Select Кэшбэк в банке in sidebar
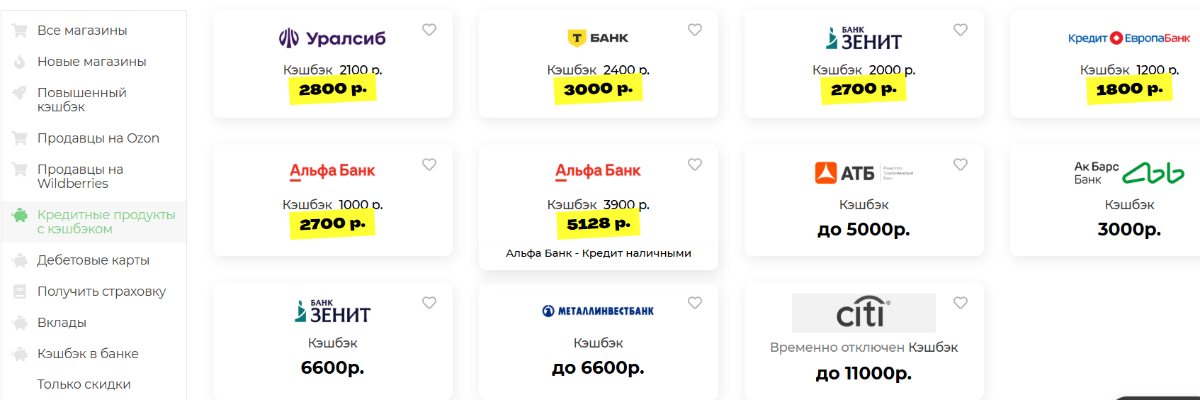The image size is (1200, 400). click(87, 354)
